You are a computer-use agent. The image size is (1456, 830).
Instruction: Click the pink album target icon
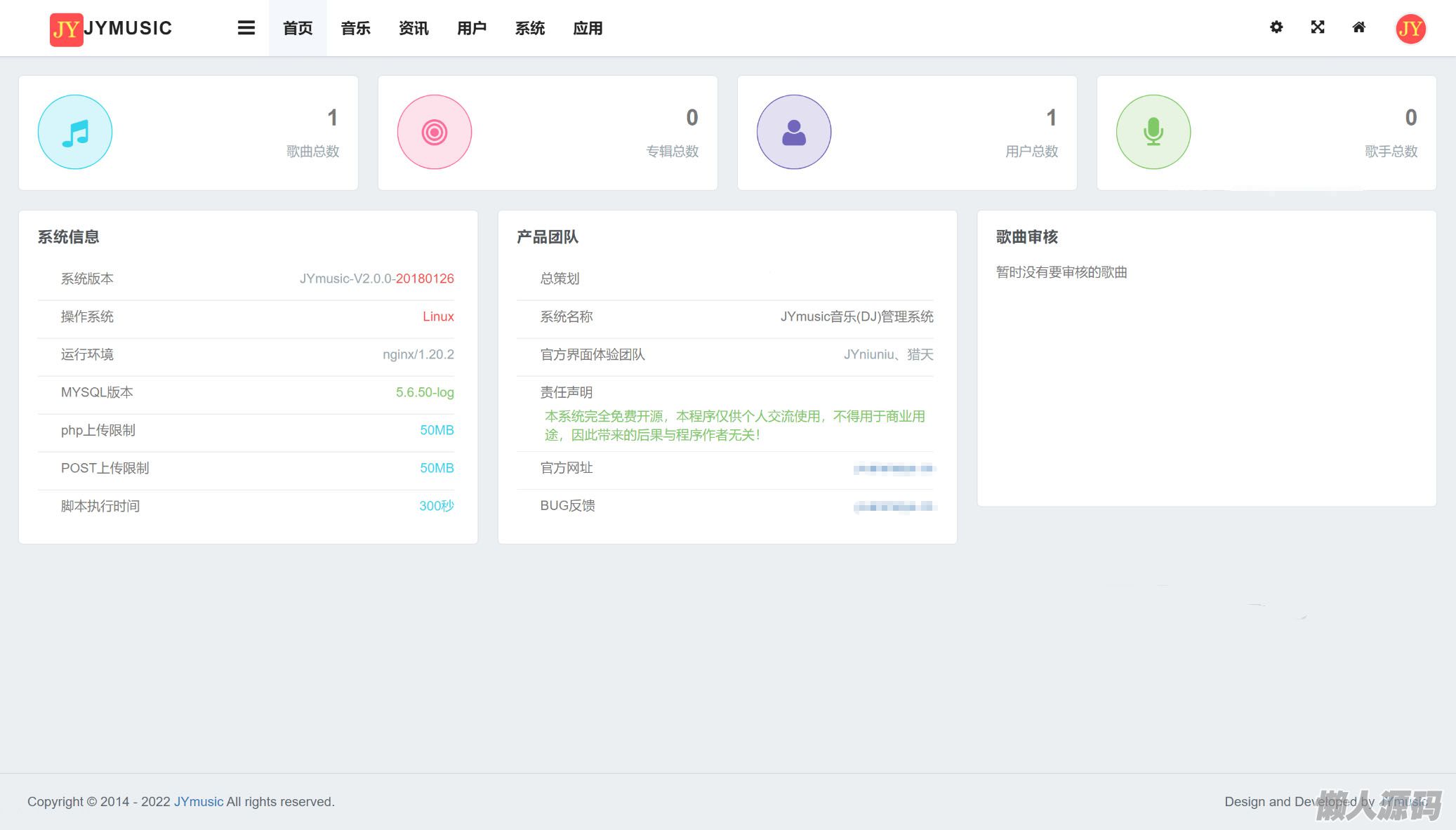[435, 132]
